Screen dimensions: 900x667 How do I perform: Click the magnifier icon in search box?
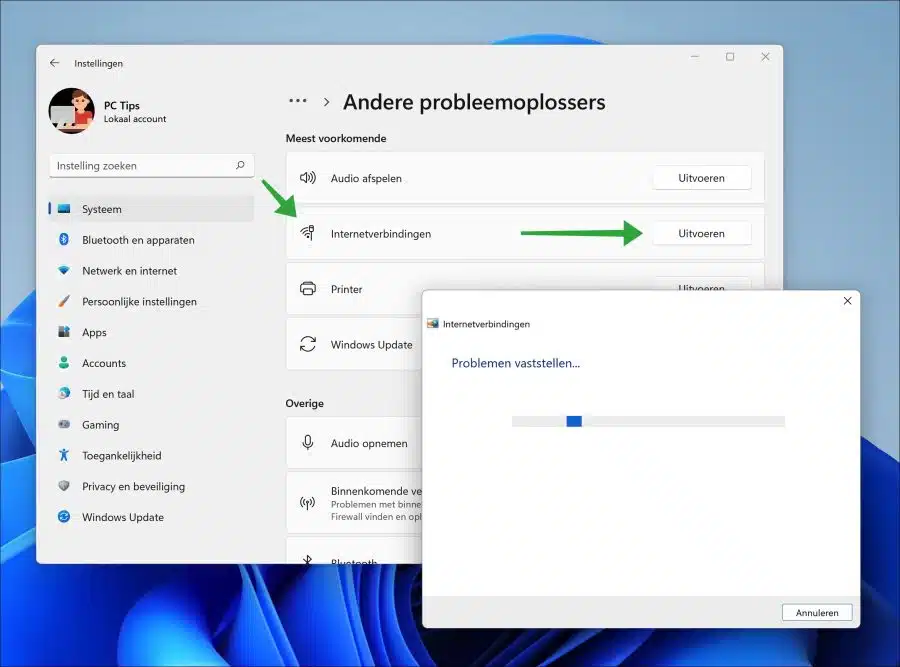coord(240,165)
